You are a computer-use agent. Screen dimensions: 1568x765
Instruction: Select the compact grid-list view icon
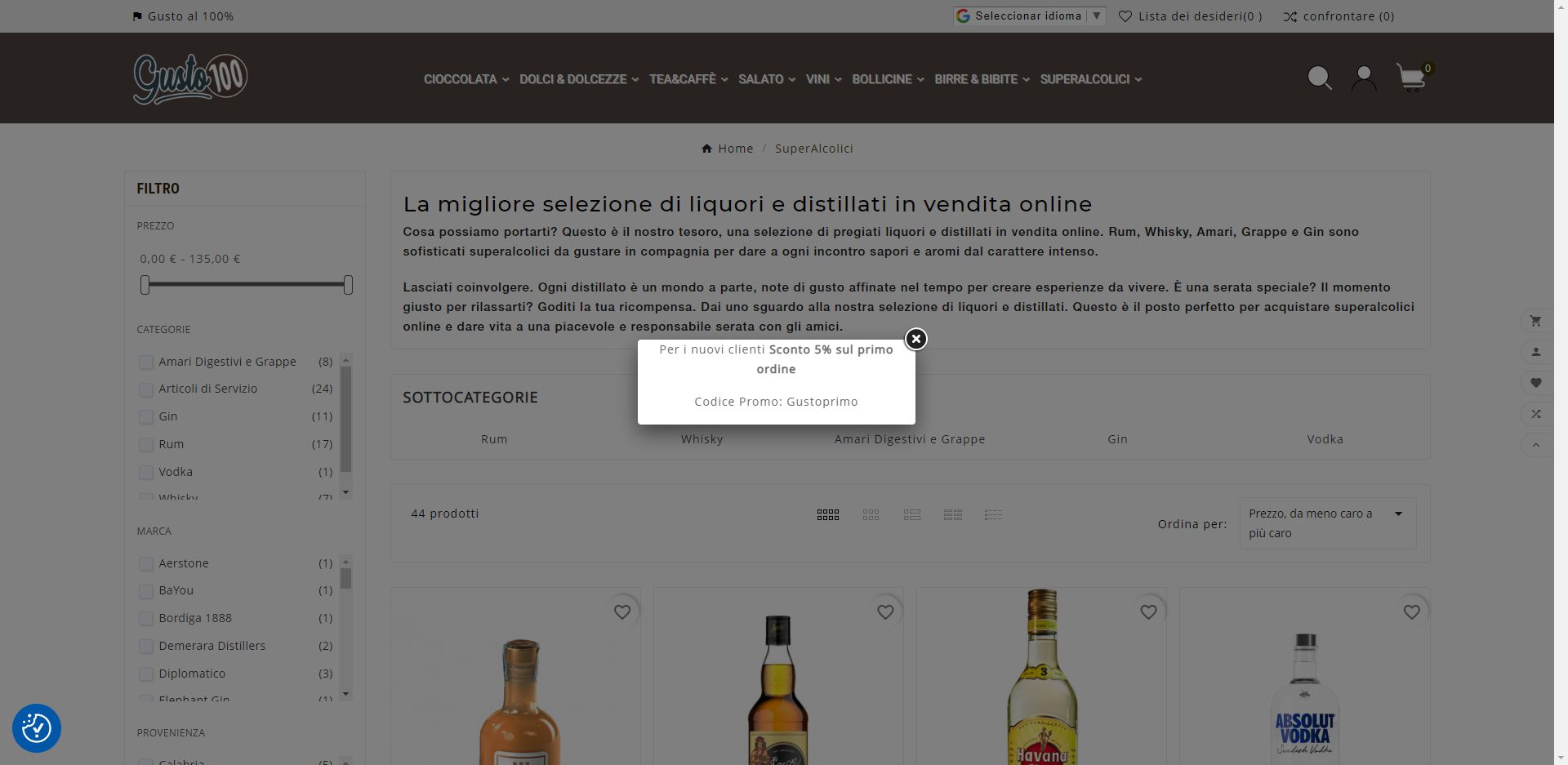point(953,514)
